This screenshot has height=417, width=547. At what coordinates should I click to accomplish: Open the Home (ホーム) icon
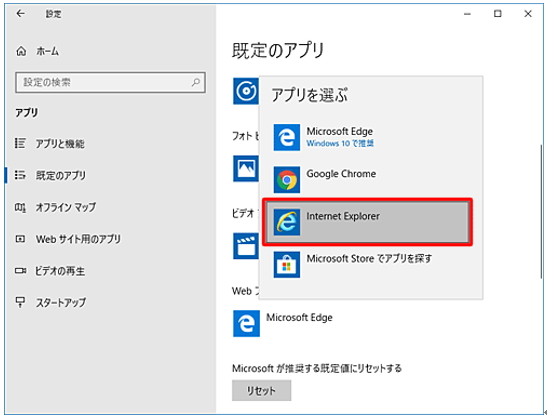coord(21,52)
